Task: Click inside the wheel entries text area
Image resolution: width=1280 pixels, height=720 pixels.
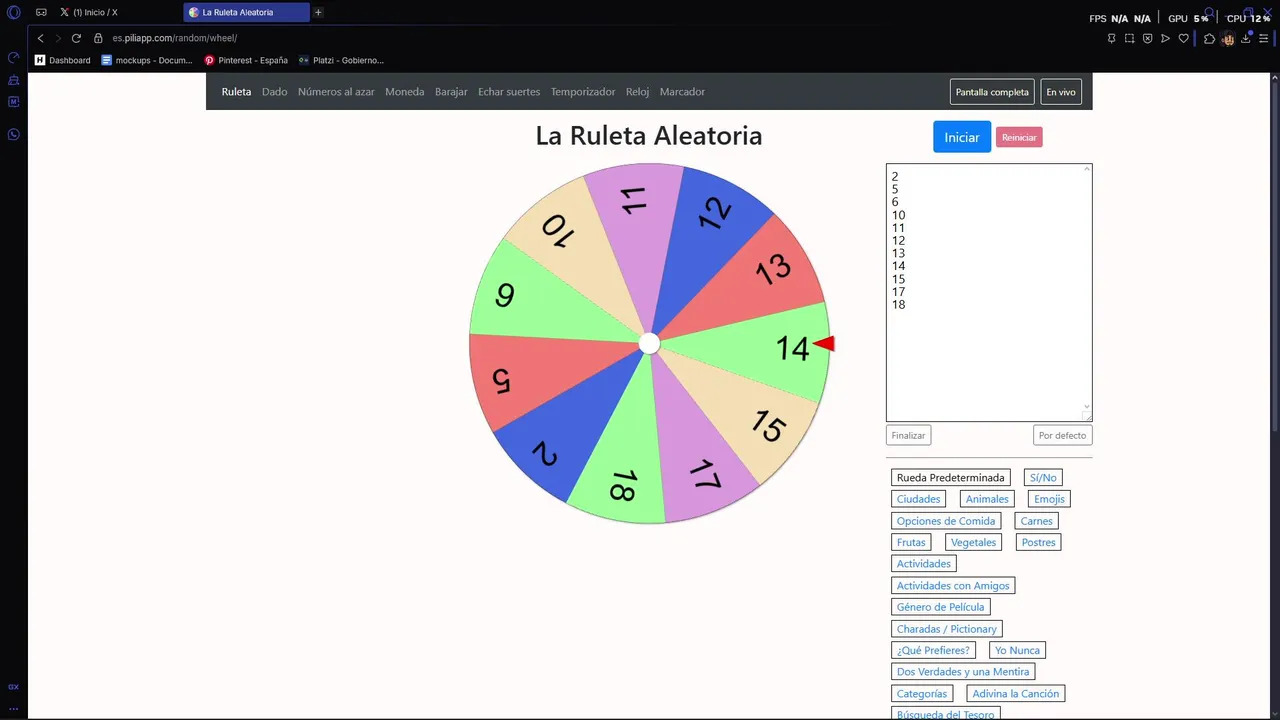Action: click(x=989, y=292)
